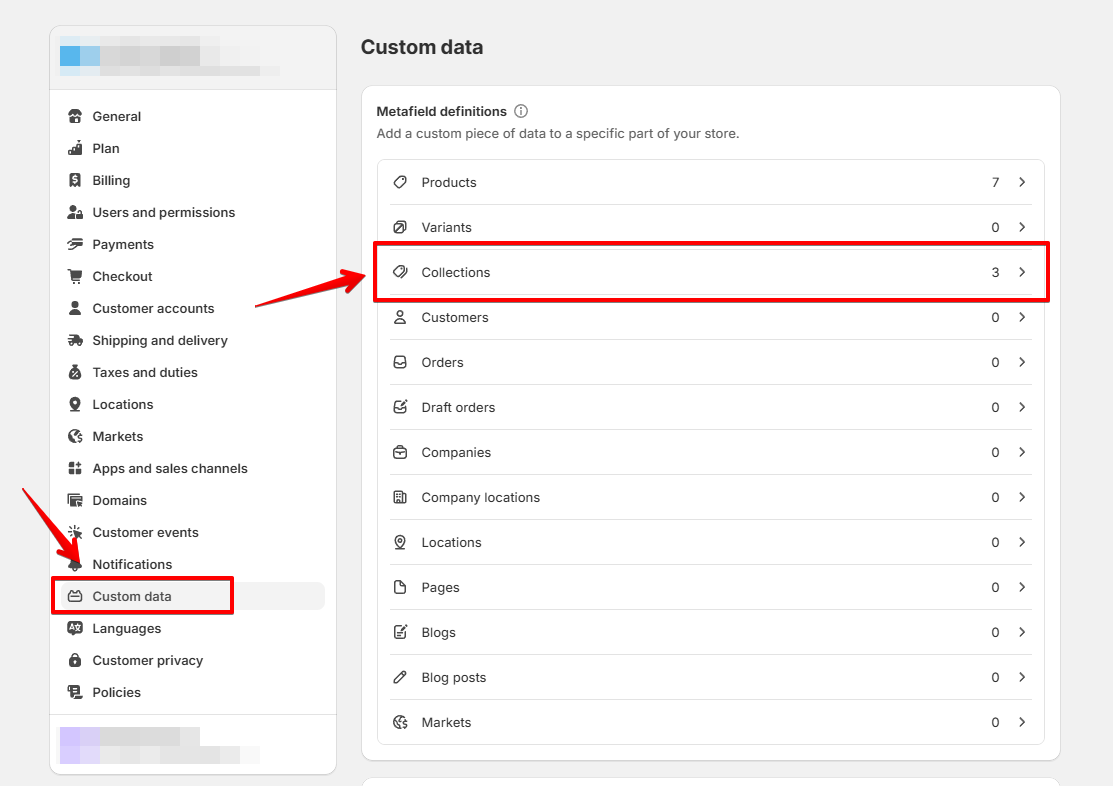
Task: Click the Metafield definitions info icon
Action: [x=521, y=111]
